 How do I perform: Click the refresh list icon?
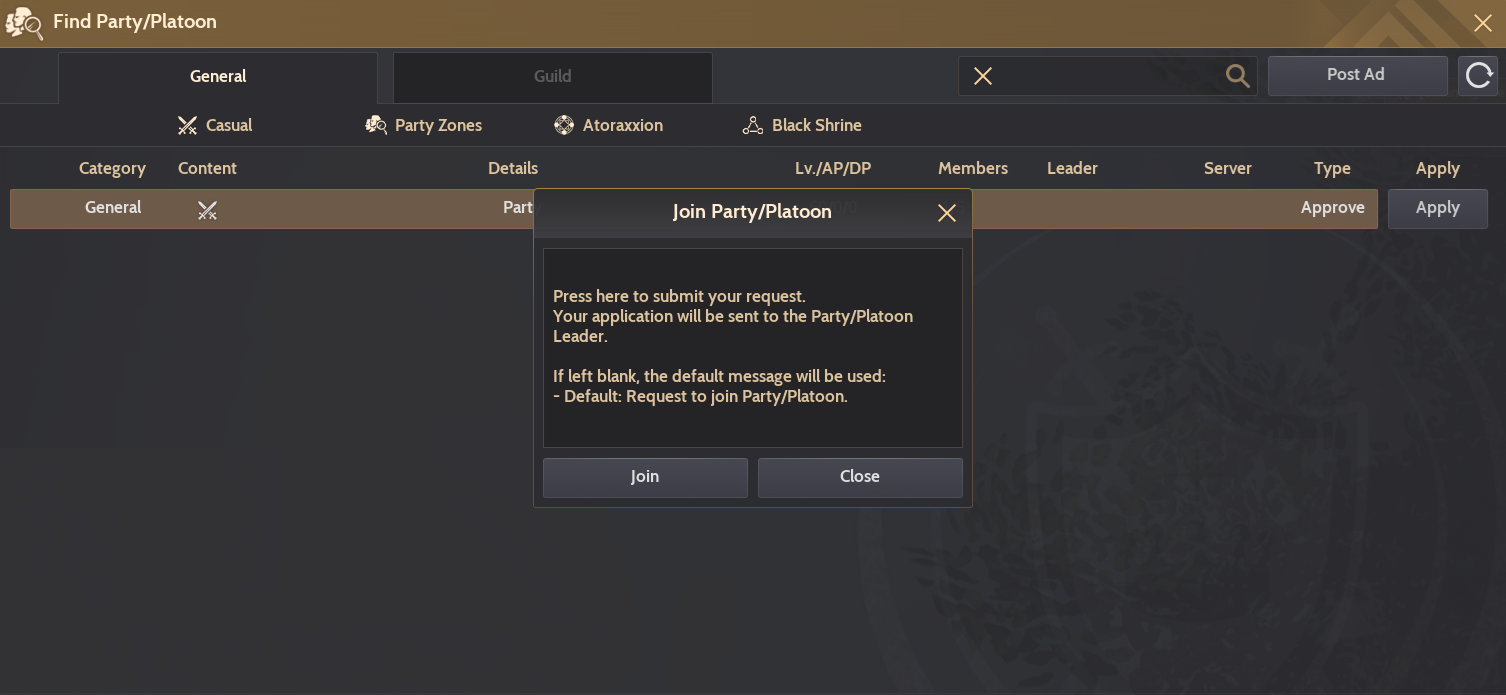coord(1478,76)
